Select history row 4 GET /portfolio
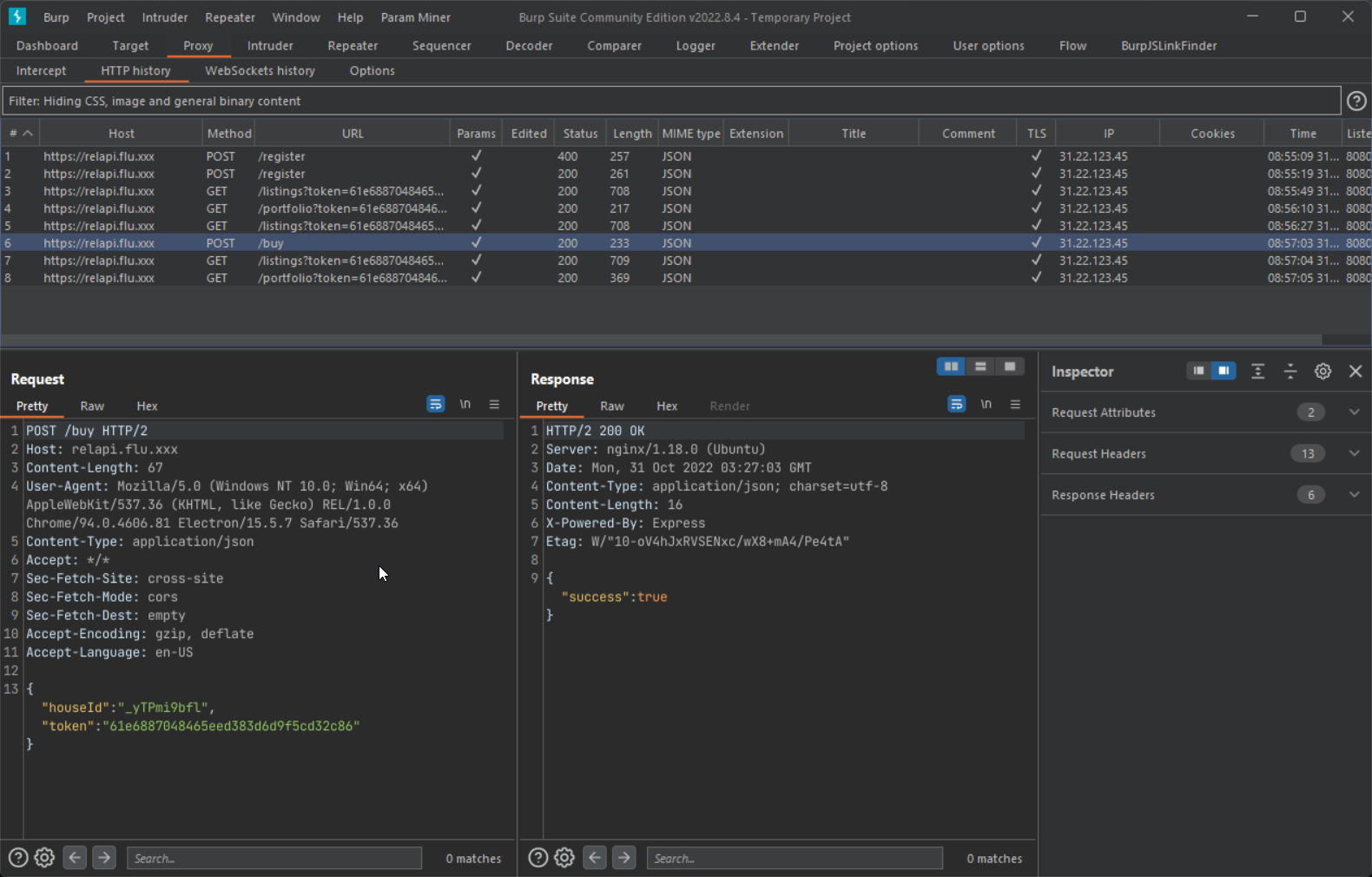This screenshot has height=877, width=1372. click(686, 208)
